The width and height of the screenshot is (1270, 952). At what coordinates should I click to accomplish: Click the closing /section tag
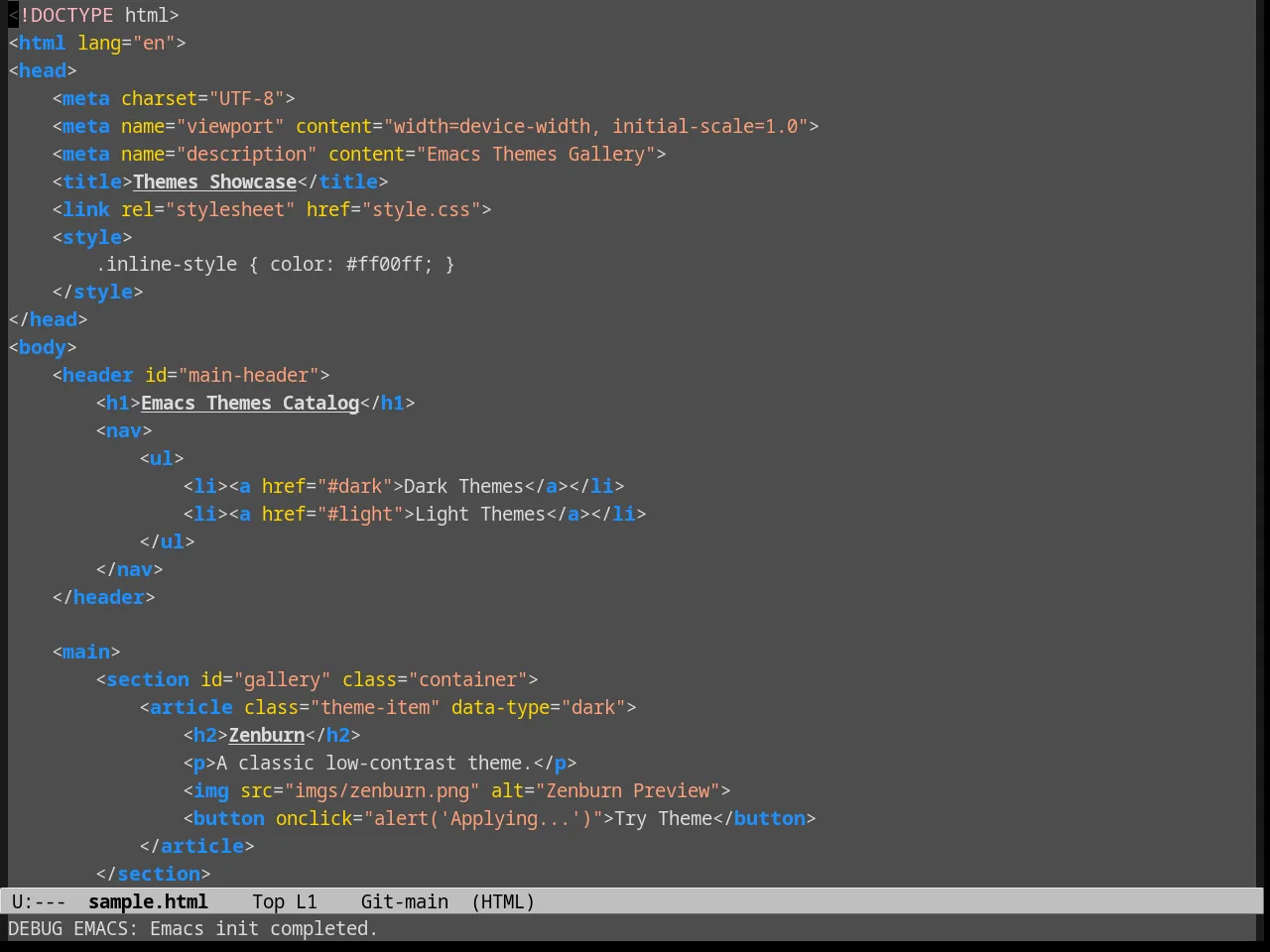(x=153, y=874)
